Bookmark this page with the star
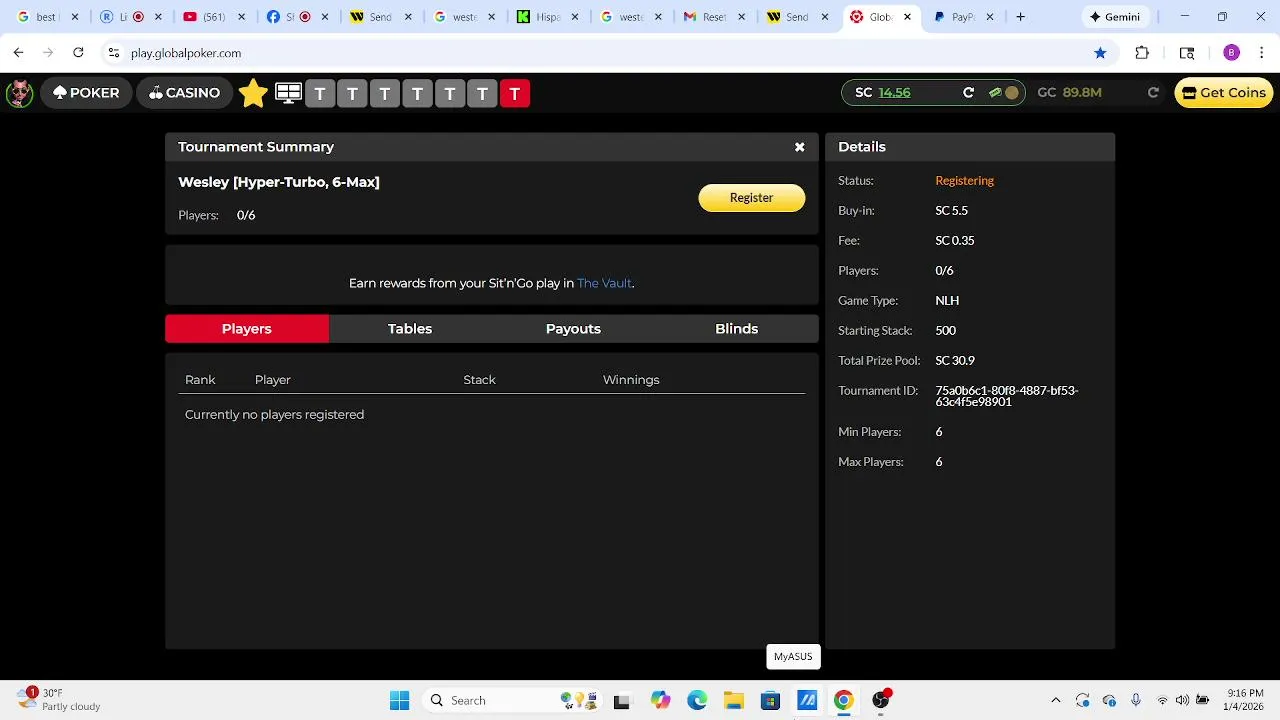Screen dimensions: 1280x720 pos(1100,53)
